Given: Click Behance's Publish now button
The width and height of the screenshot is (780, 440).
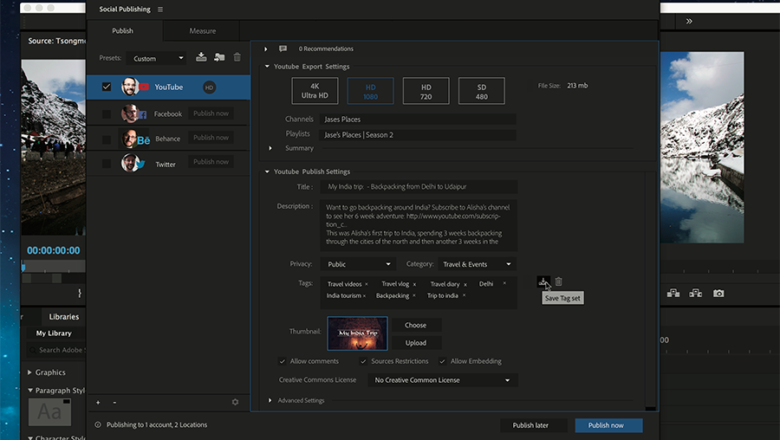Looking at the screenshot, I should click(x=211, y=138).
